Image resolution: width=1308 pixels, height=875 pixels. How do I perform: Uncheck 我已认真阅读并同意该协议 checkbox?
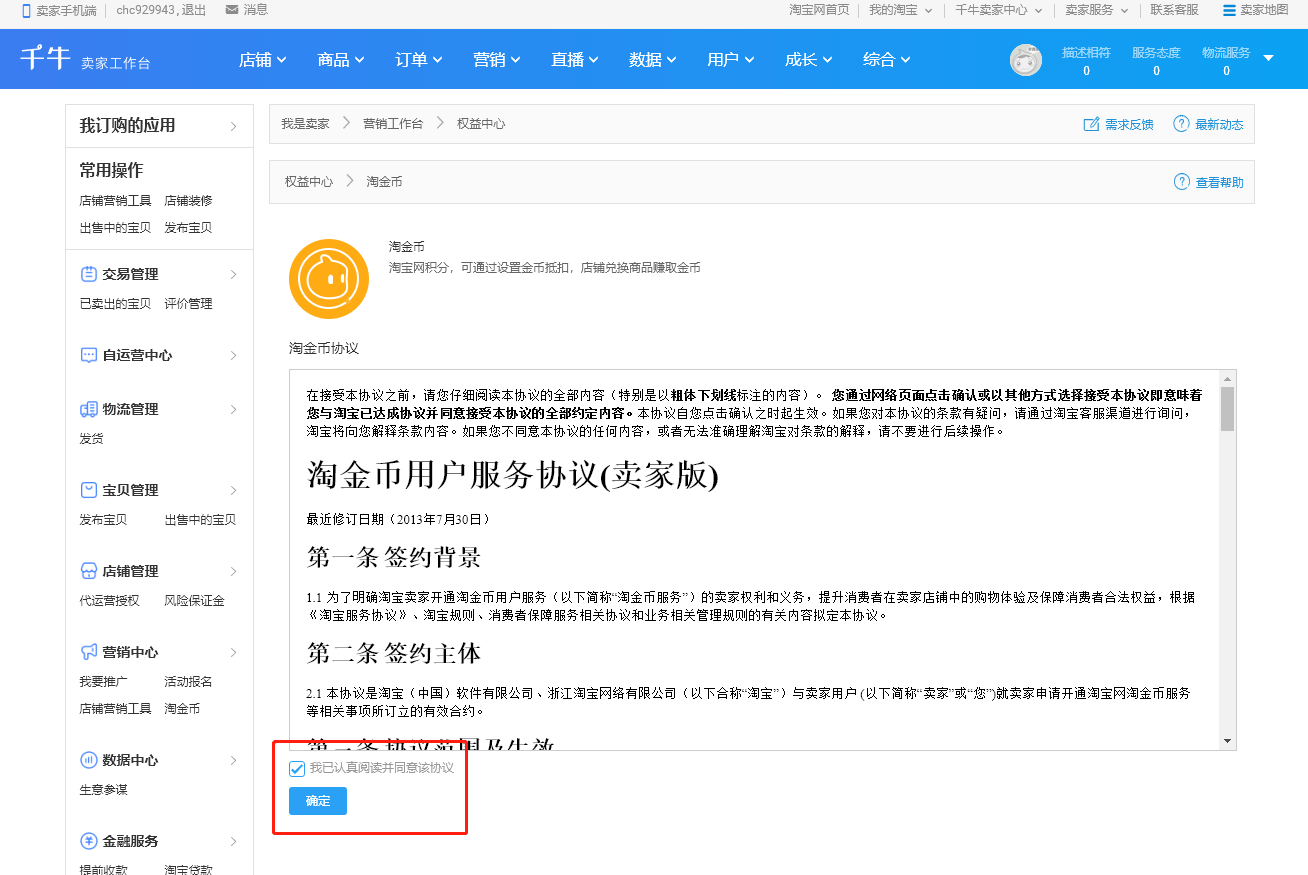click(x=296, y=768)
